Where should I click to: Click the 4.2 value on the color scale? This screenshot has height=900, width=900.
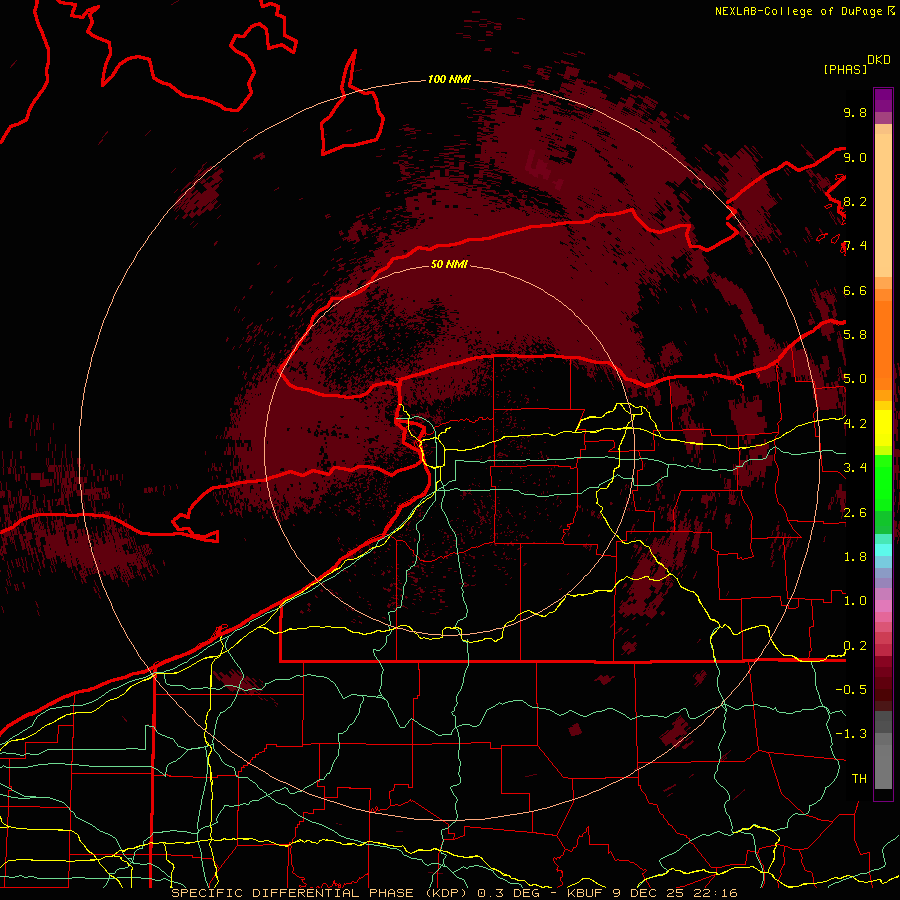pyautogui.click(x=855, y=424)
